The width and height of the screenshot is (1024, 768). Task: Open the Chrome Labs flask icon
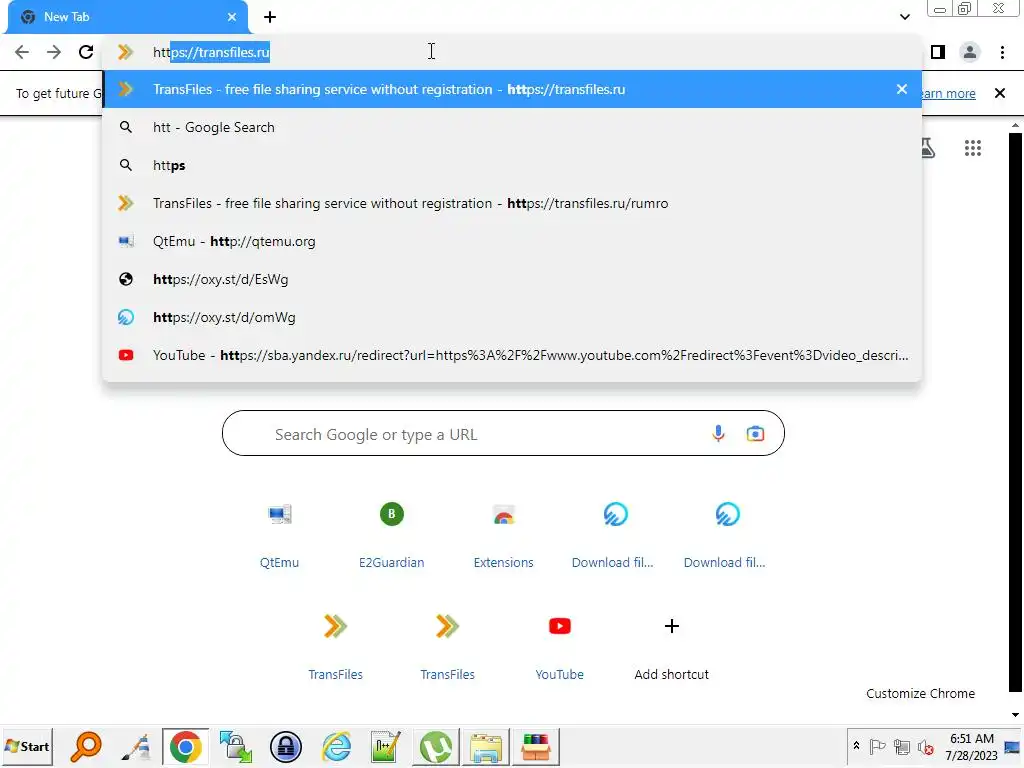tap(929, 148)
